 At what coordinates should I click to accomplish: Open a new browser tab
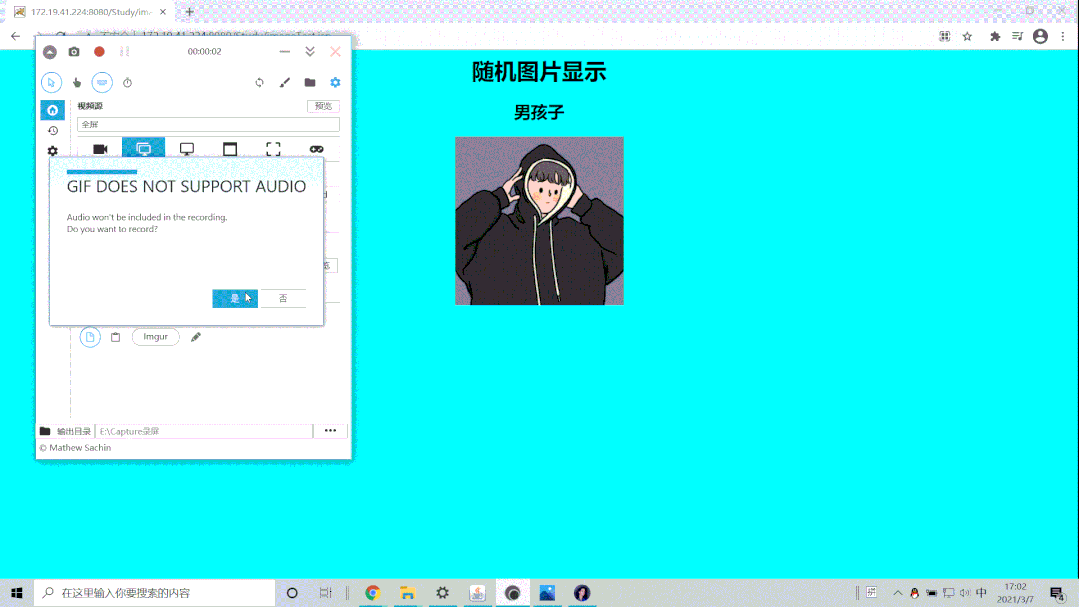[x=190, y=12]
